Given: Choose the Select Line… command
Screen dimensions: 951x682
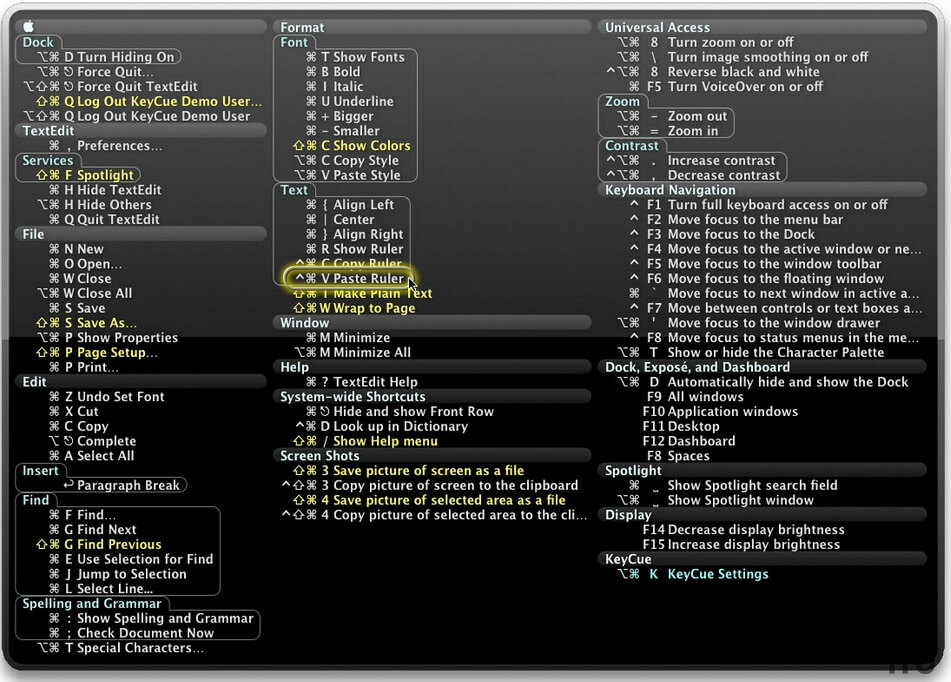Looking at the screenshot, I should point(101,589).
